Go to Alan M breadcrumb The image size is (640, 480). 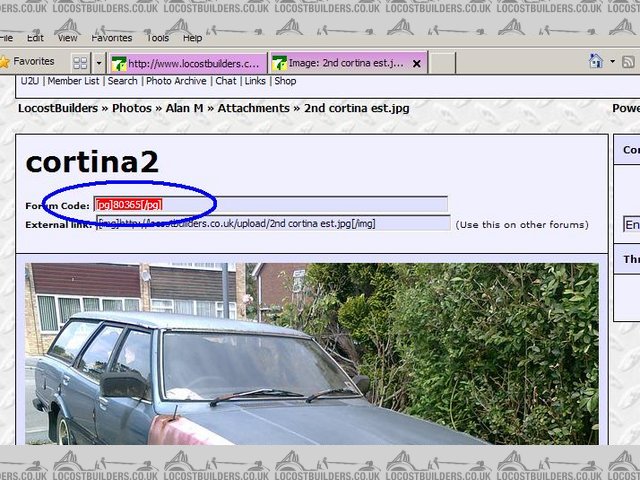(x=184, y=108)
